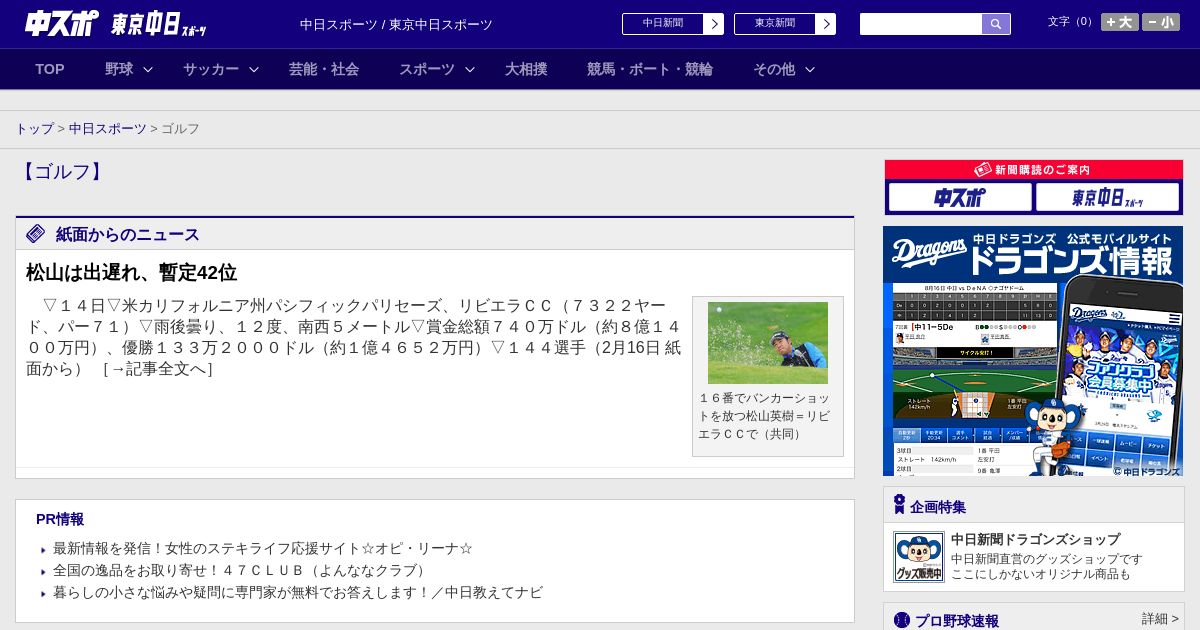Open 競馬・ボート・競輪 navigation item
The height and width of the screenshot is (630, 1200).
point(650,69)
